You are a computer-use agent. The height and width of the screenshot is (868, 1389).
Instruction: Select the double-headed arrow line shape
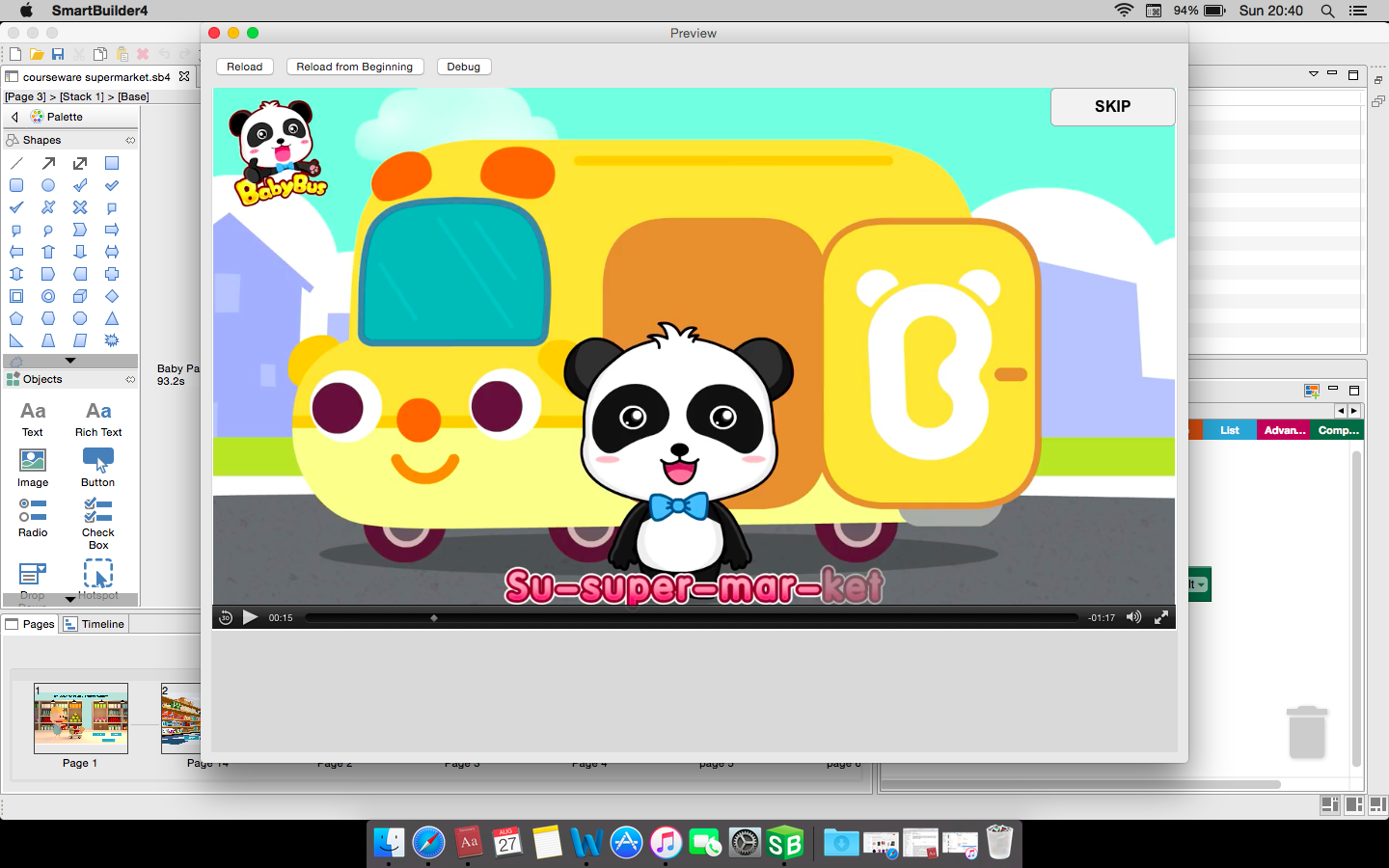[x=80, y=163]
